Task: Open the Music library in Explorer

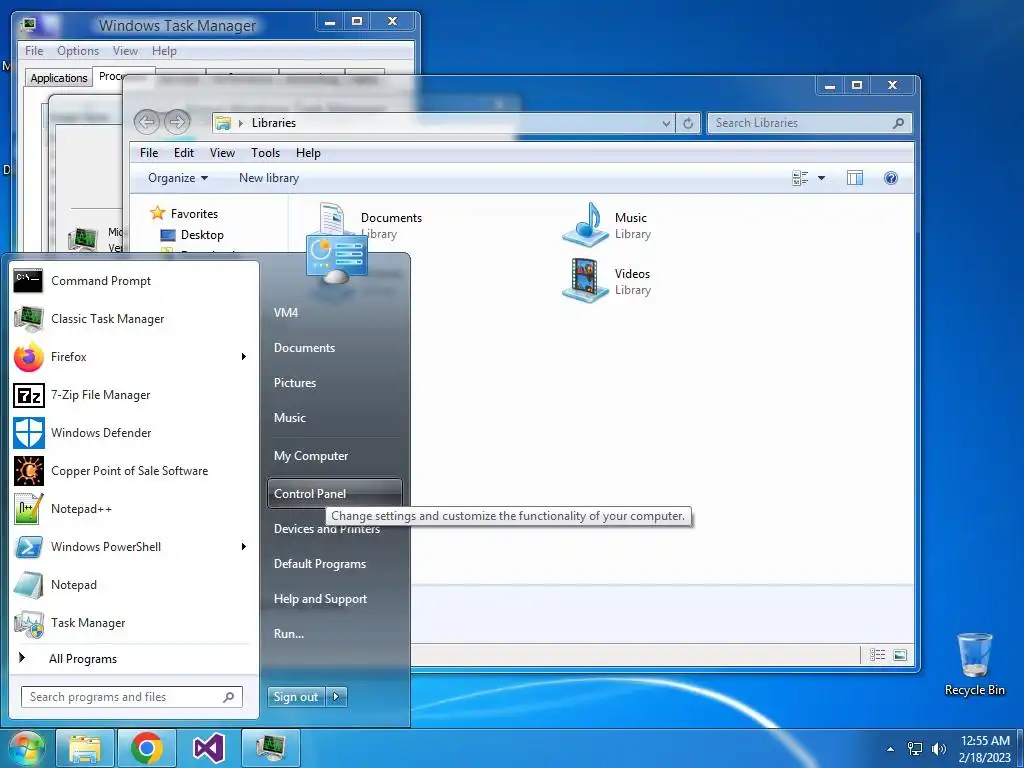Action: (607, 225)
